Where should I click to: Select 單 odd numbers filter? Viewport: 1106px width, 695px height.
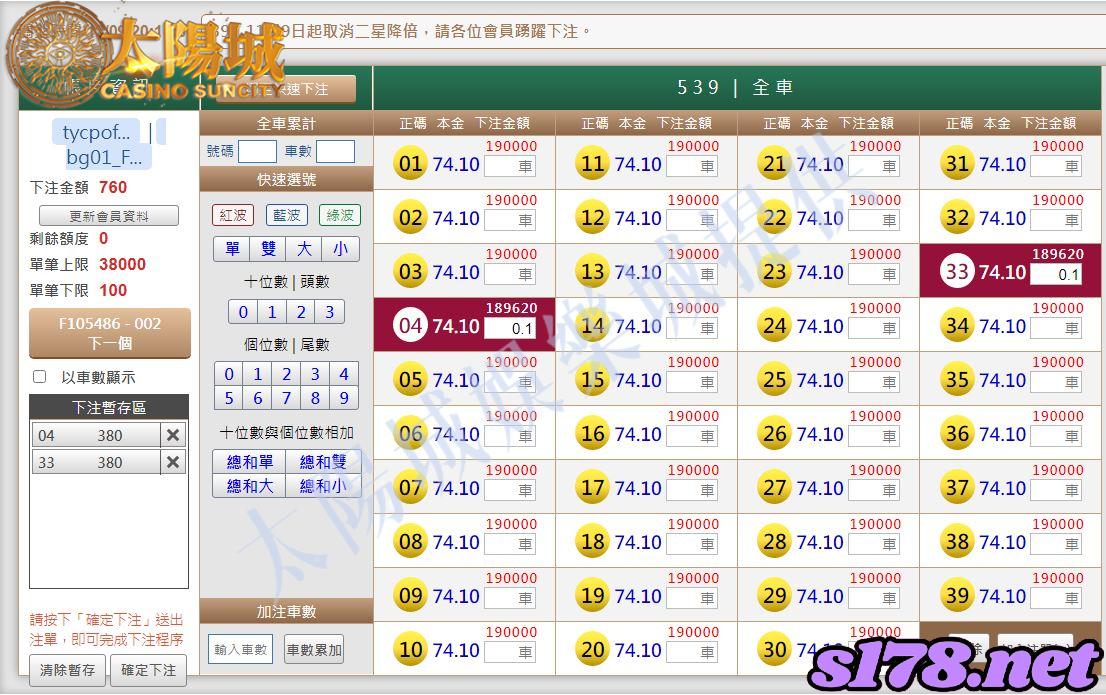232,248
